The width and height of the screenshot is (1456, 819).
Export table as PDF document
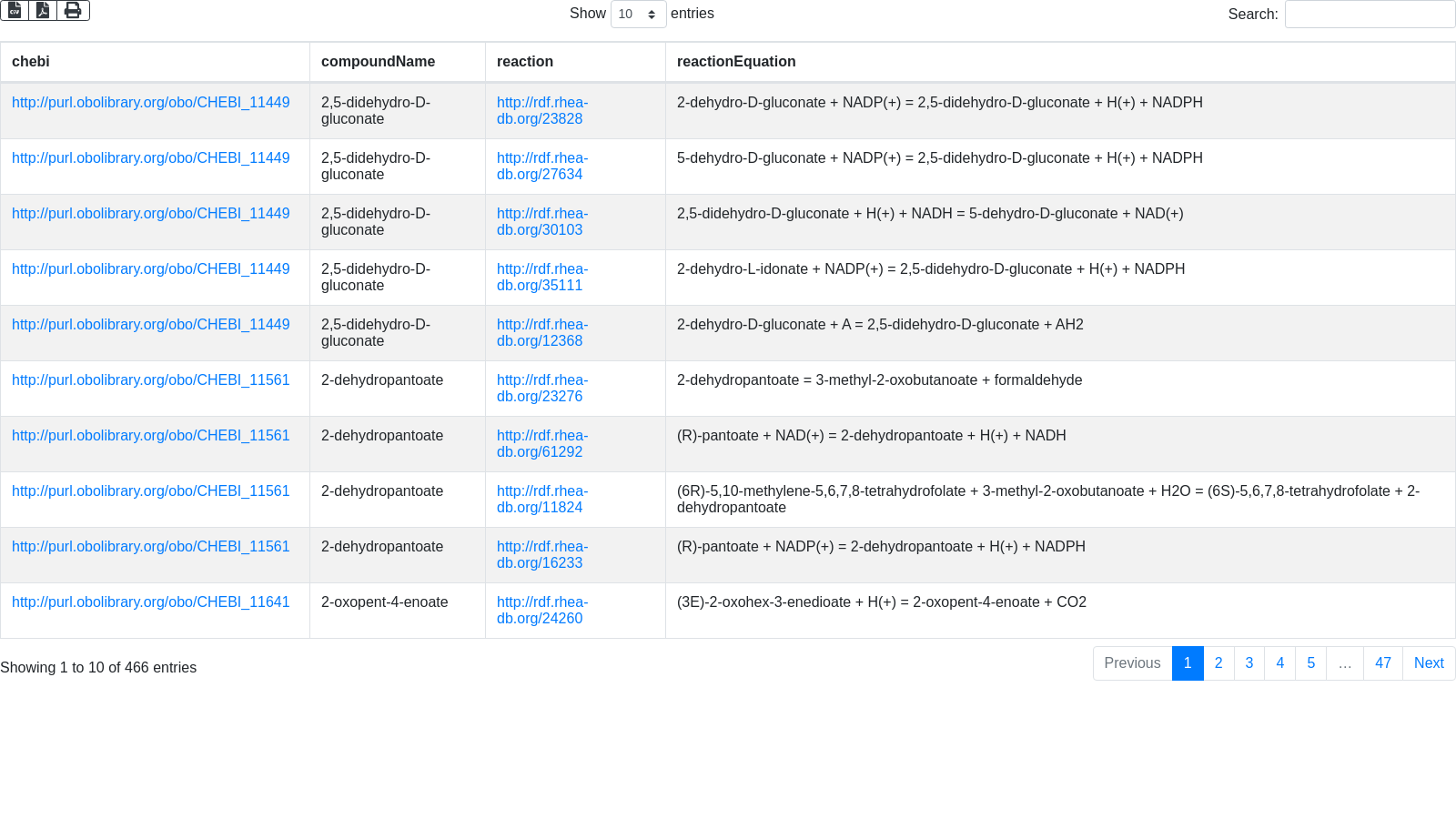(43, 10)
